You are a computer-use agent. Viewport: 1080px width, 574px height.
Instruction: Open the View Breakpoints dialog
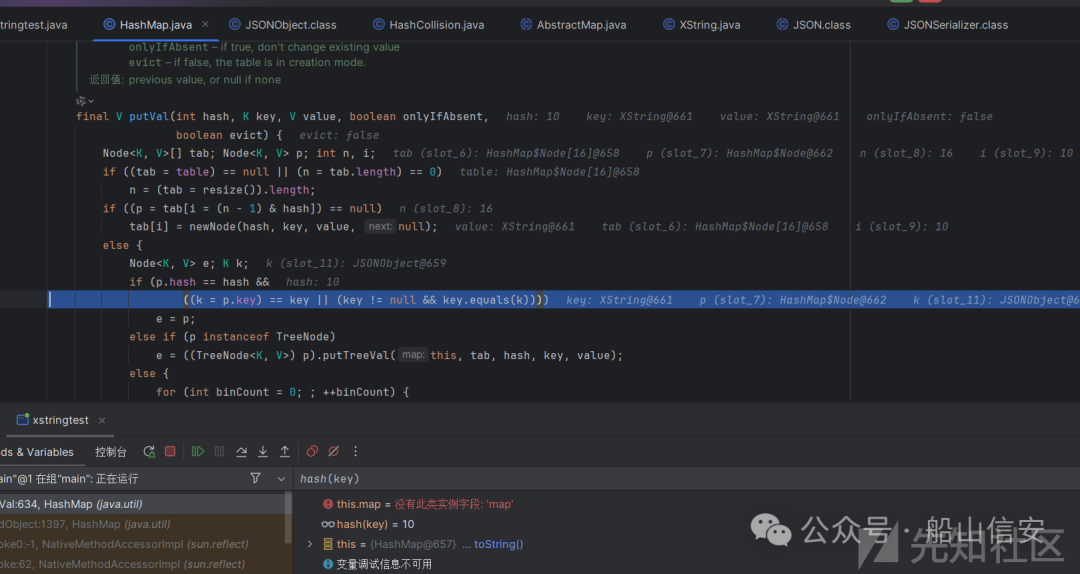312,451
